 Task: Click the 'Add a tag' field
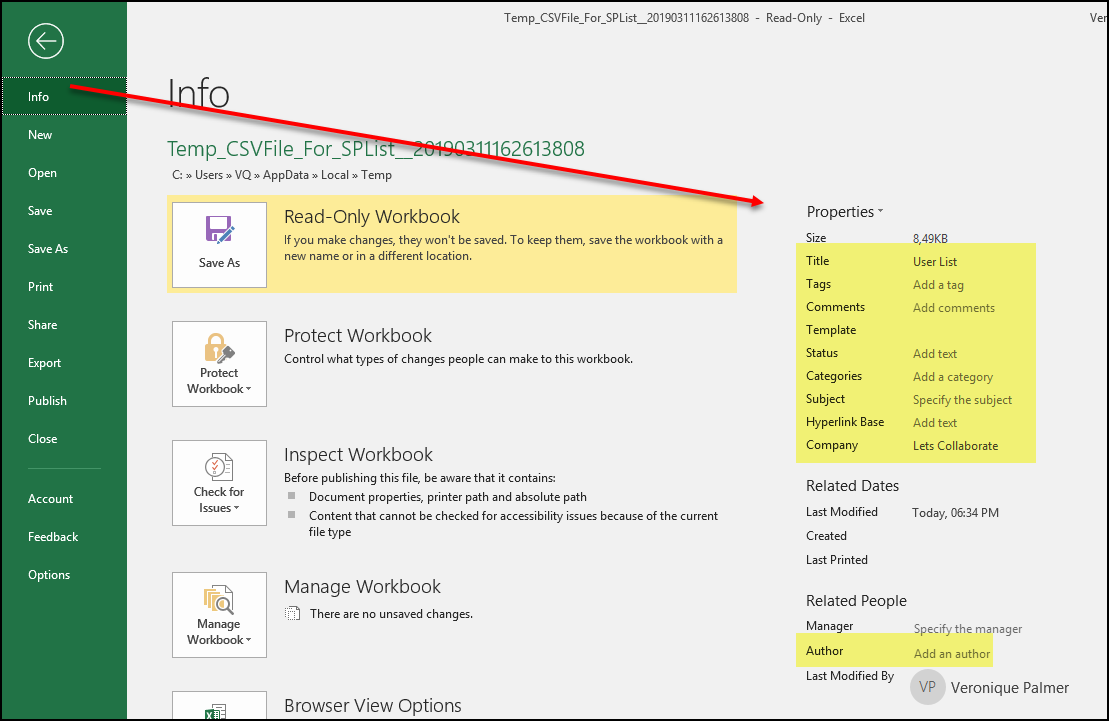click(938, 285)
